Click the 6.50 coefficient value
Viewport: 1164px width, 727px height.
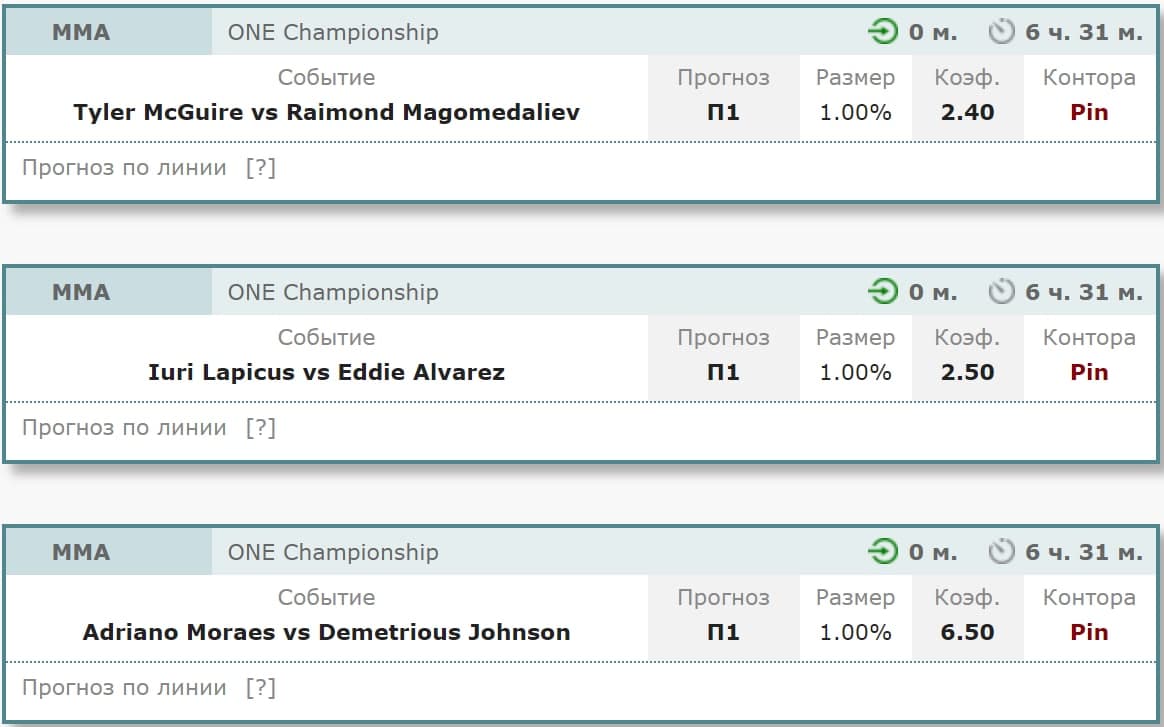tap(967, 632)
